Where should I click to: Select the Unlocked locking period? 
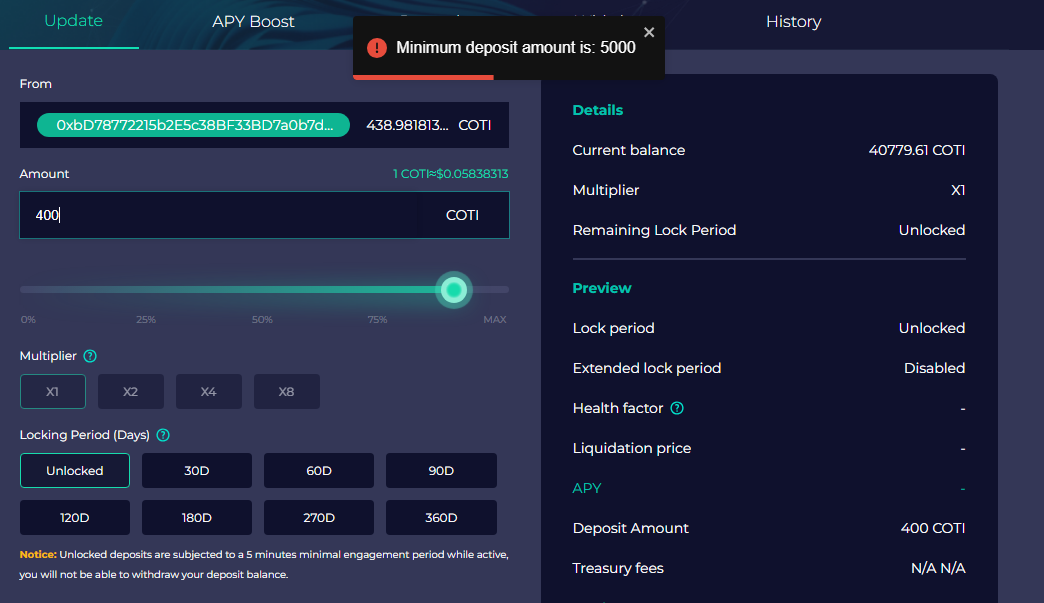pos(75,471)
